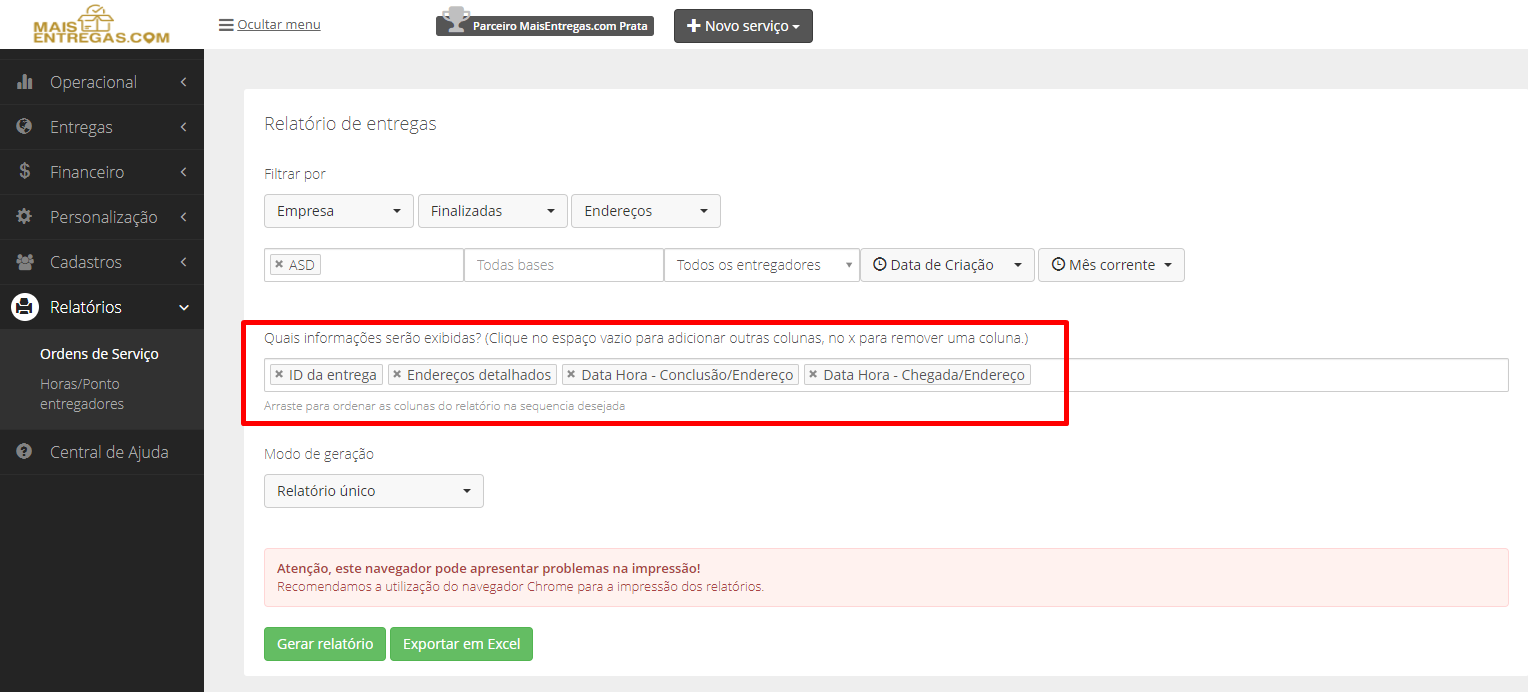Click the Operacional bar chart icon
This screenshot has height=692, width=1528.
tap(25, 82)
